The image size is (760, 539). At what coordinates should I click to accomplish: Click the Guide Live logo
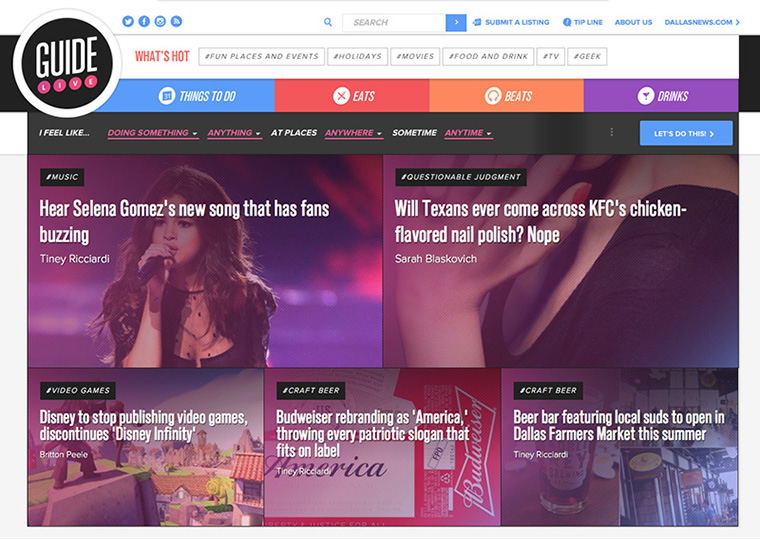[x=67, y=63]
